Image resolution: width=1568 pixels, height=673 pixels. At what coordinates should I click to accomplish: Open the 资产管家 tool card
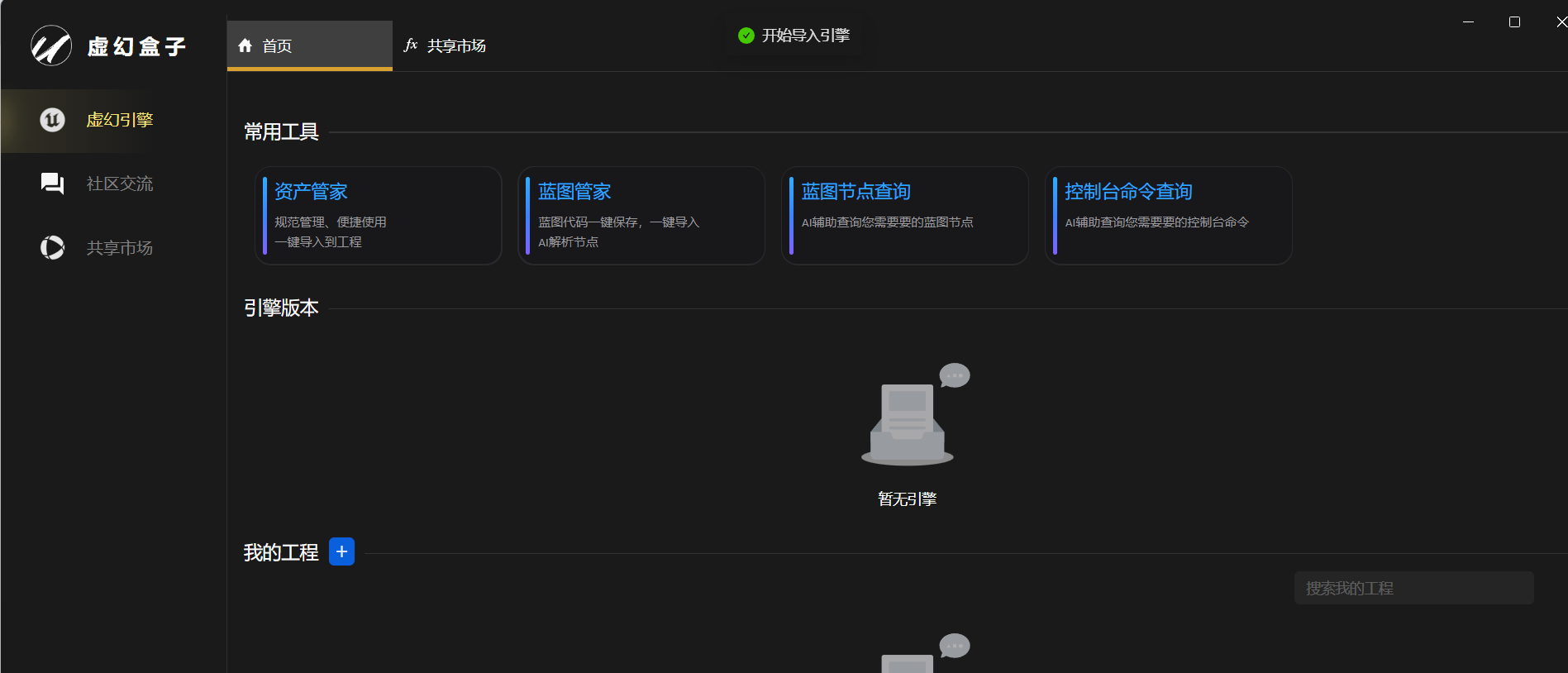[x=379, y=216]
